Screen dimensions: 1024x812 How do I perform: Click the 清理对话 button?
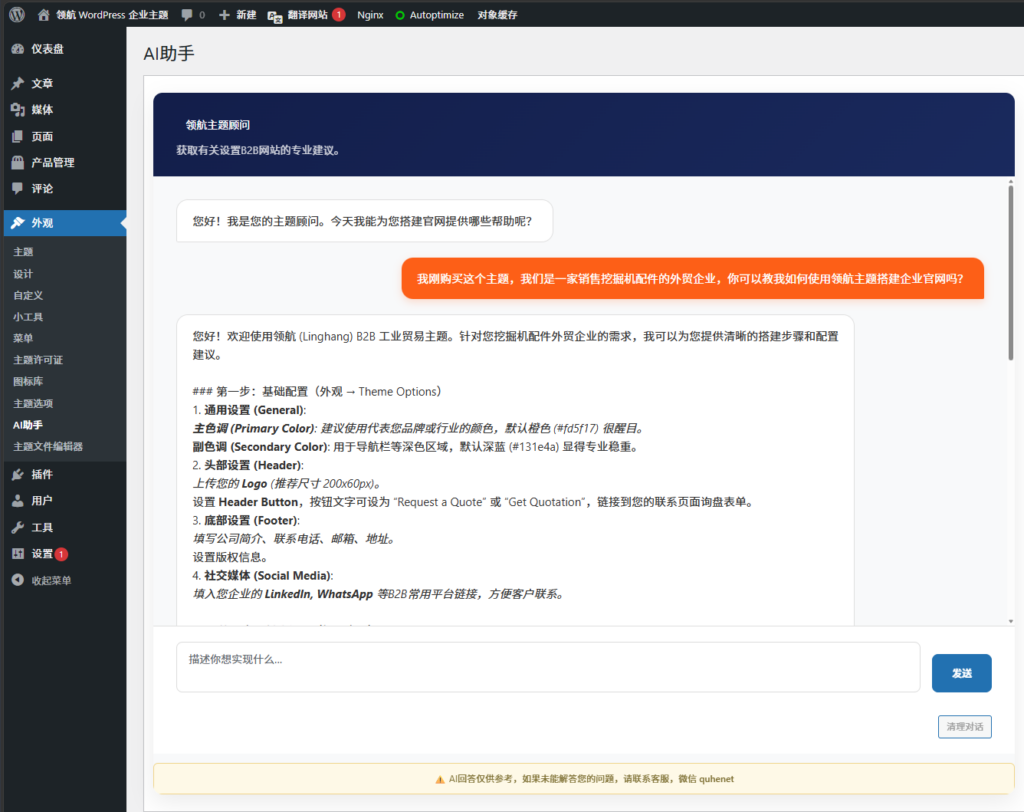click(964, 727)
